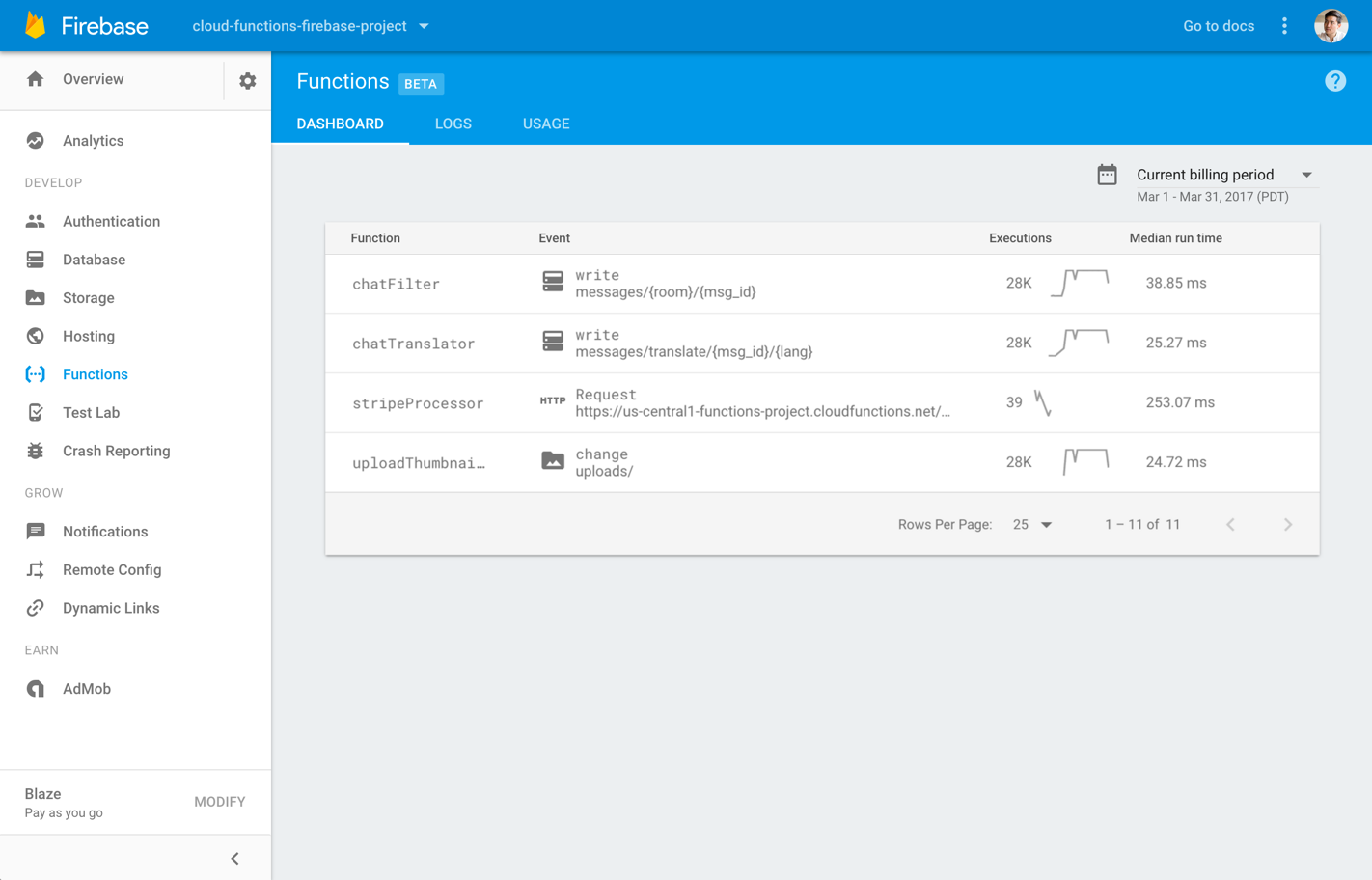
Task: Click stripeProcessor HTTP event icon
Action: click(553, 400)
